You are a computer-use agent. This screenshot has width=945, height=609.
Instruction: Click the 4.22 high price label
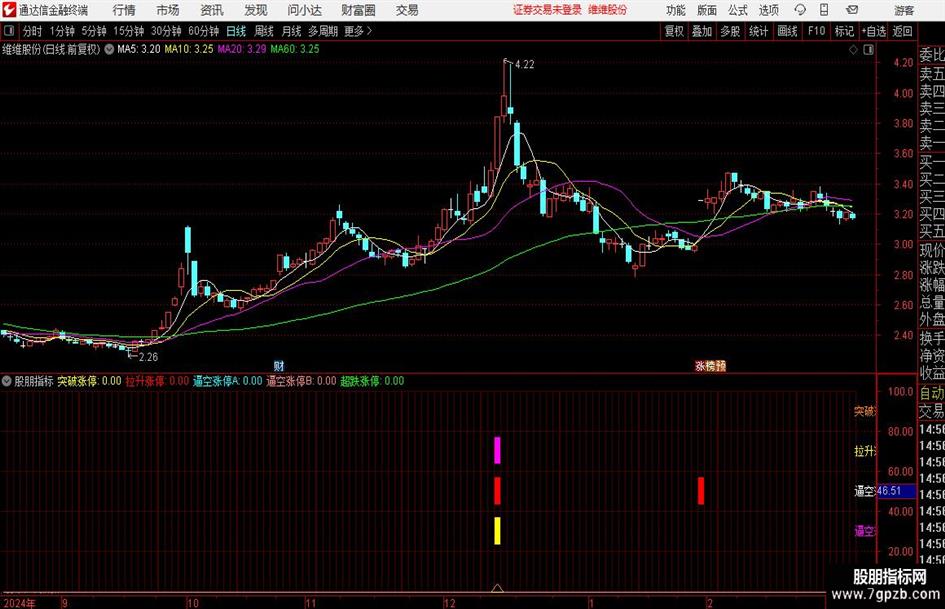pyautogui.click(x=524, y=65)
